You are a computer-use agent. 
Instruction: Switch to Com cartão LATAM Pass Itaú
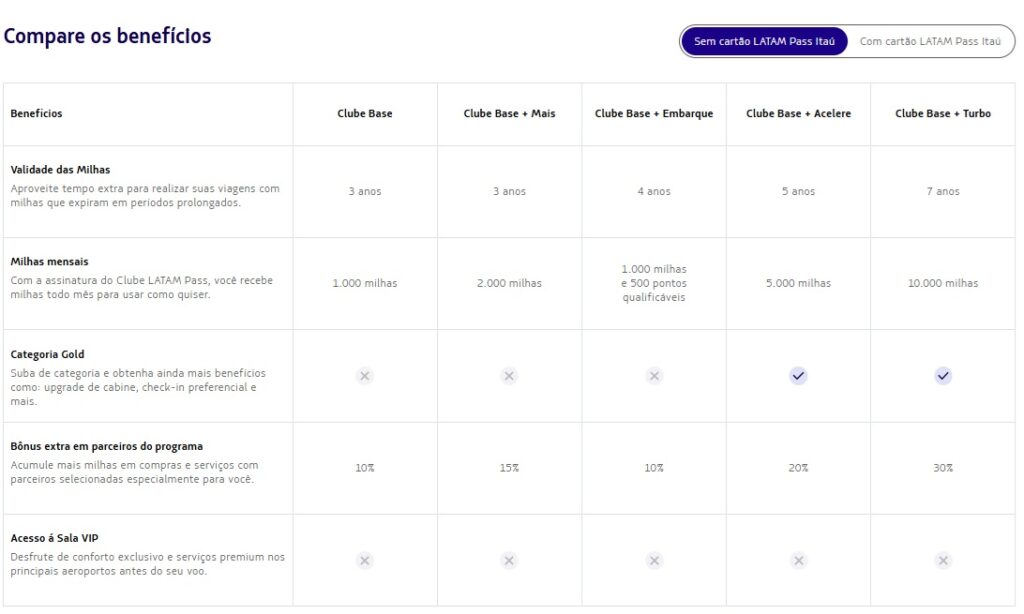(930, 42)
